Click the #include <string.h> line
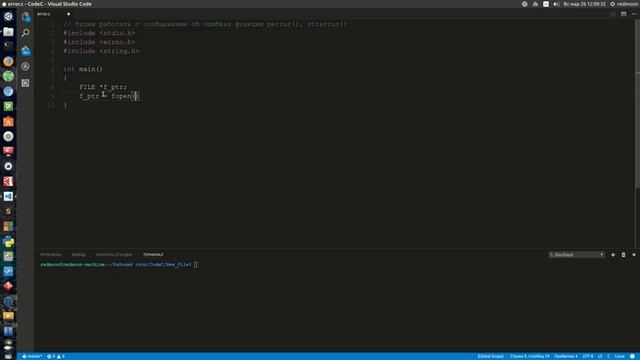The height and width of the screenshot is (360, 640). [101, 51]
